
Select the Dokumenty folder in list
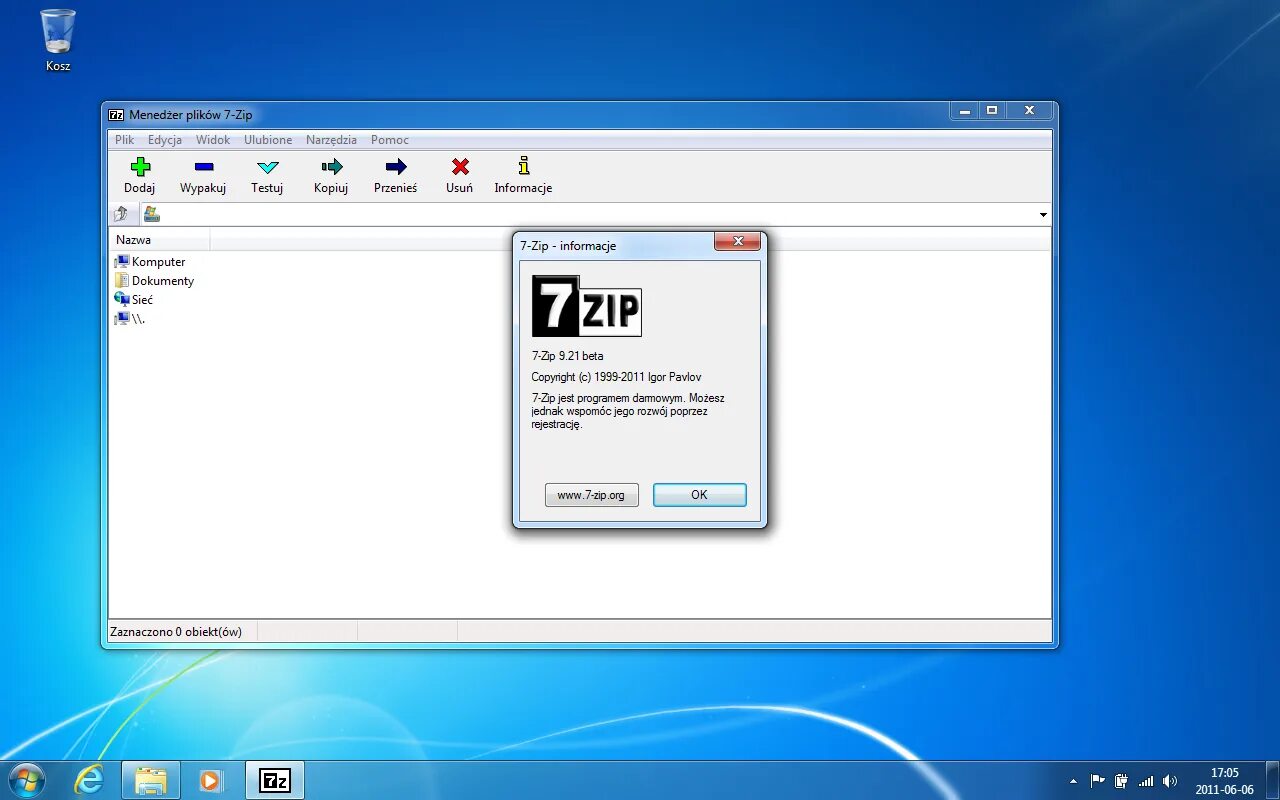(x=154, y=281)
